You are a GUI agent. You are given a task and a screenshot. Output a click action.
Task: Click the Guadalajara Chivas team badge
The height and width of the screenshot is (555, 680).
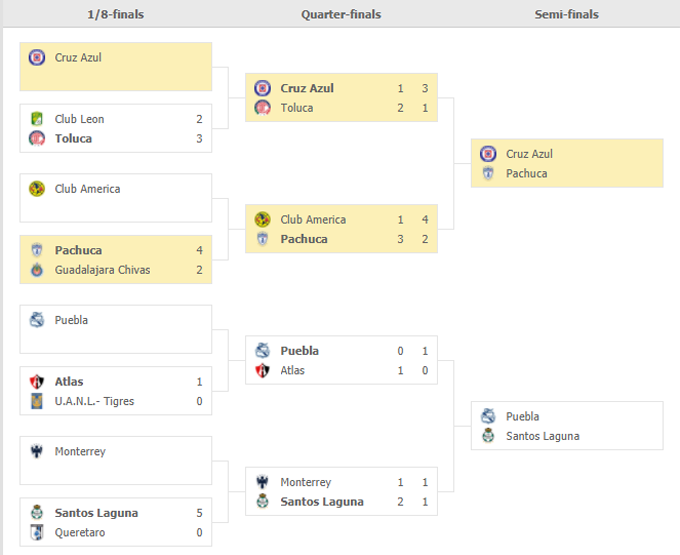pos(37,270)
